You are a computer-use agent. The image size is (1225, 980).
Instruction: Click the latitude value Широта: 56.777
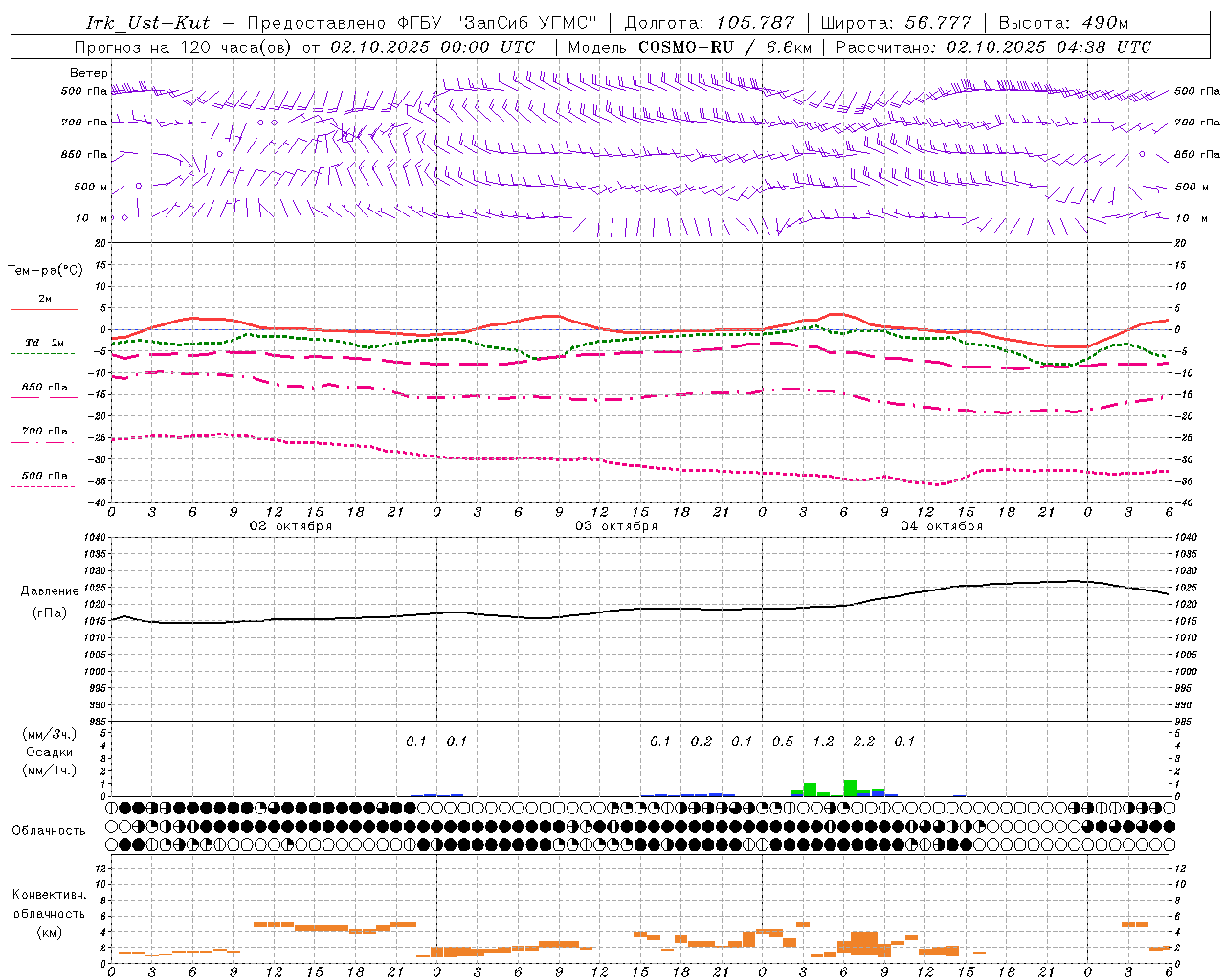pyautogui.click(x=897, y=23)
